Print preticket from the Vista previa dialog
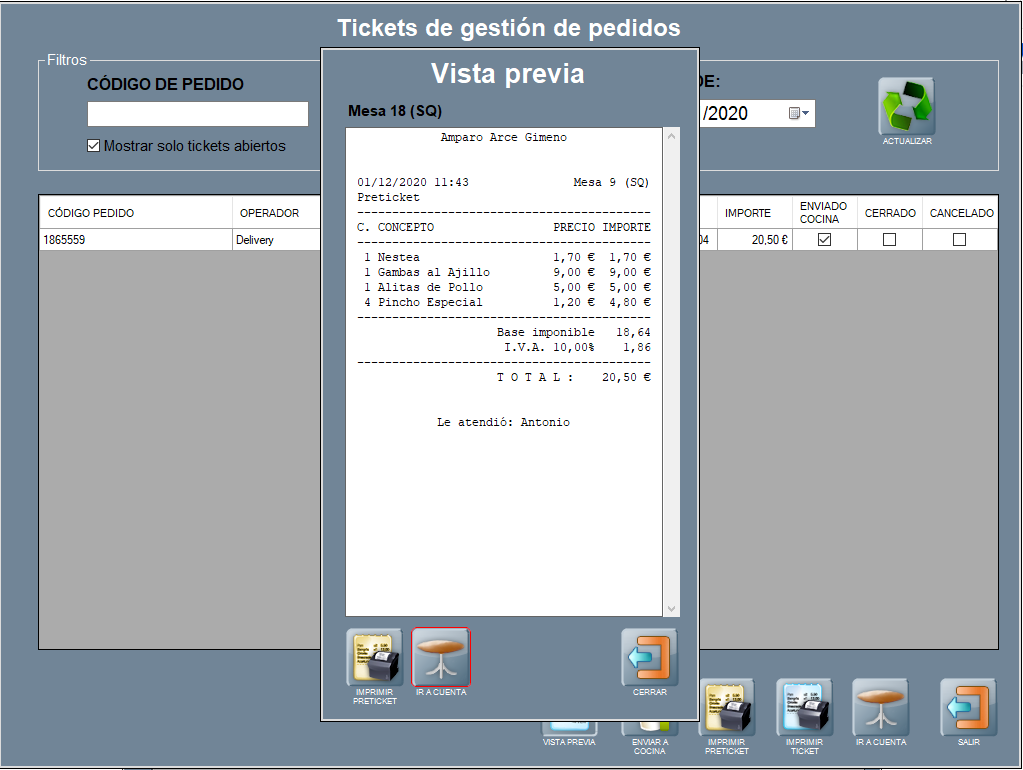Viewport: 1023px width, 770px height. point(374,657)
